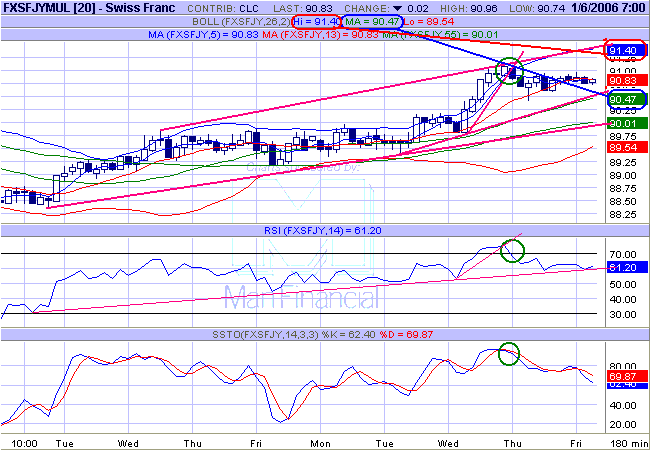Click the stochastic 80.00 level label

pyautogui.click(x=624, y=366)
